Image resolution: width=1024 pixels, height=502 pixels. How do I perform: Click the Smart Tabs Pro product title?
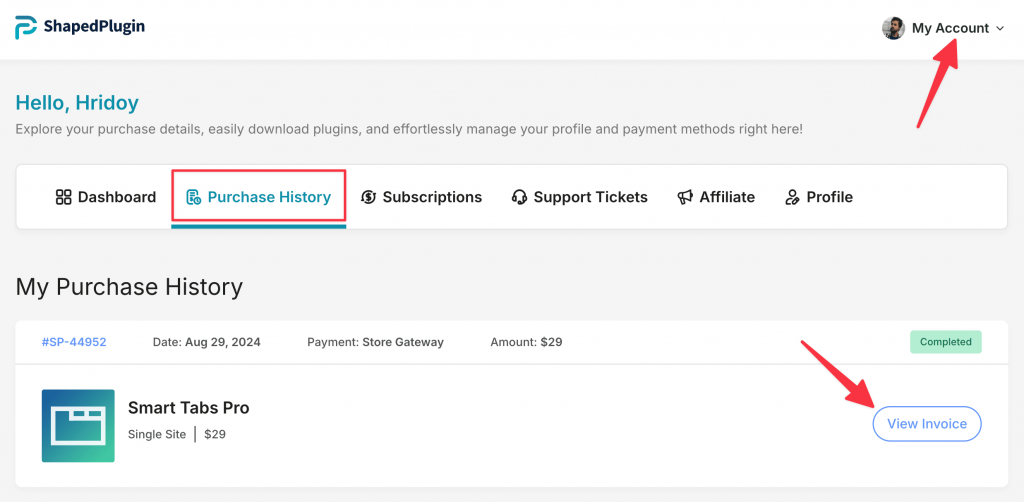coord(189,408)
